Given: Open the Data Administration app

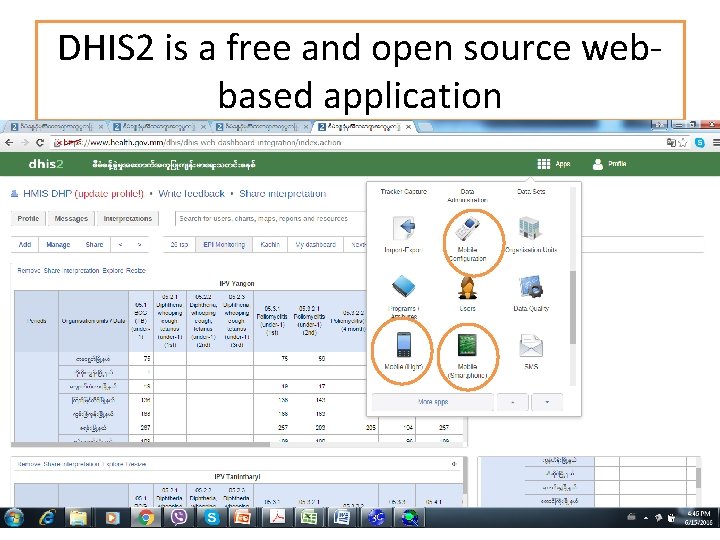Looking at the screenshot, I should [467, 196].
